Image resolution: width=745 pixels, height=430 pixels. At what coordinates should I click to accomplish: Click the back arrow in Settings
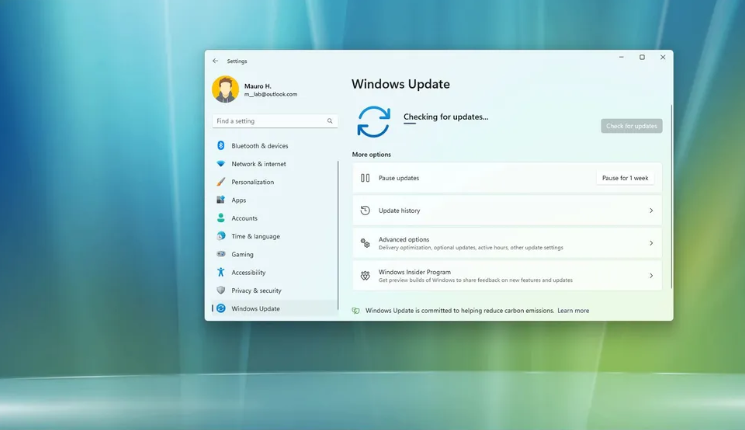tap(215, 61)
